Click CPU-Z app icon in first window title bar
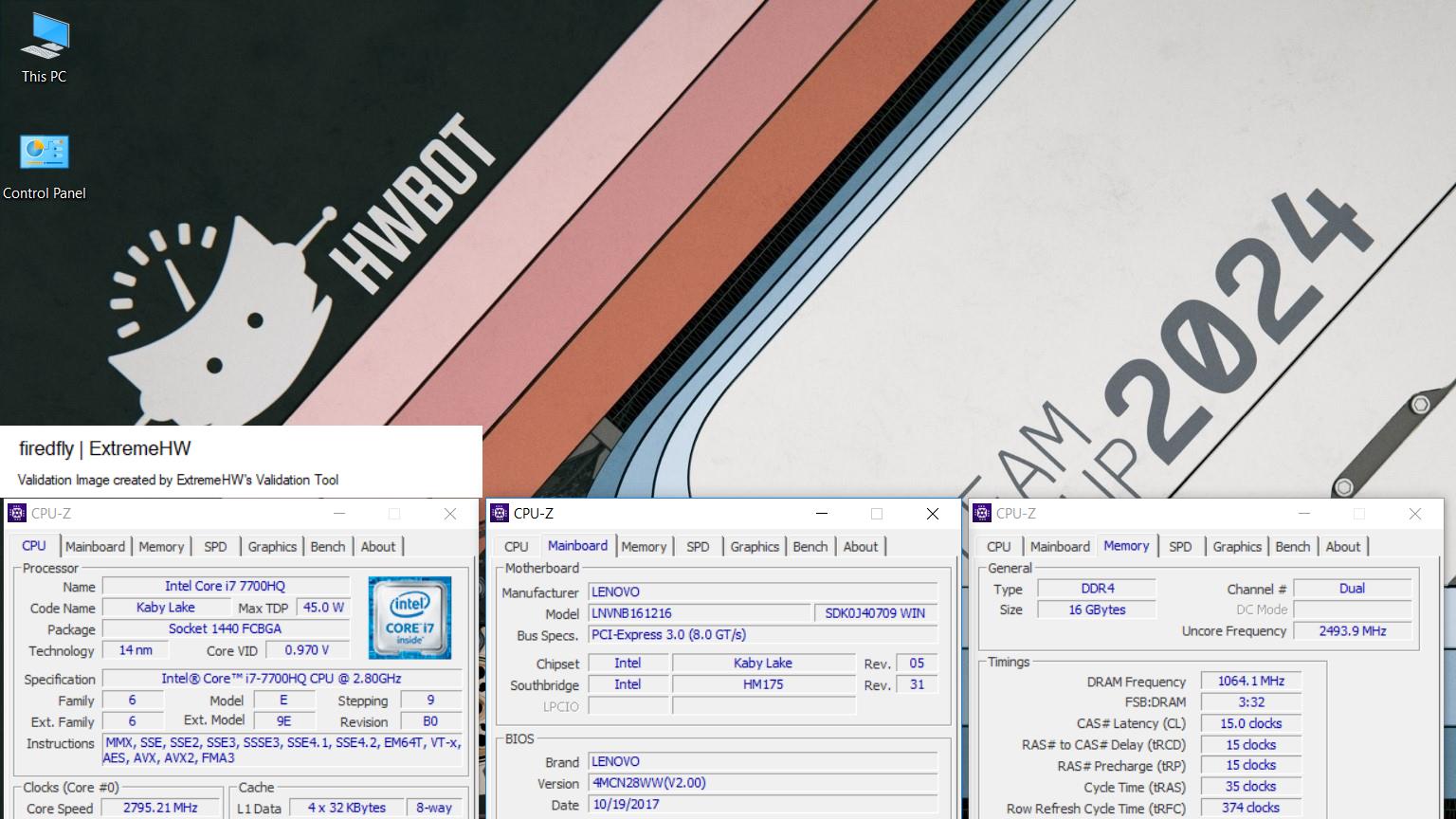Image resolution: width=1456 pixels, height=819 pixels. [x=17, y=513]
